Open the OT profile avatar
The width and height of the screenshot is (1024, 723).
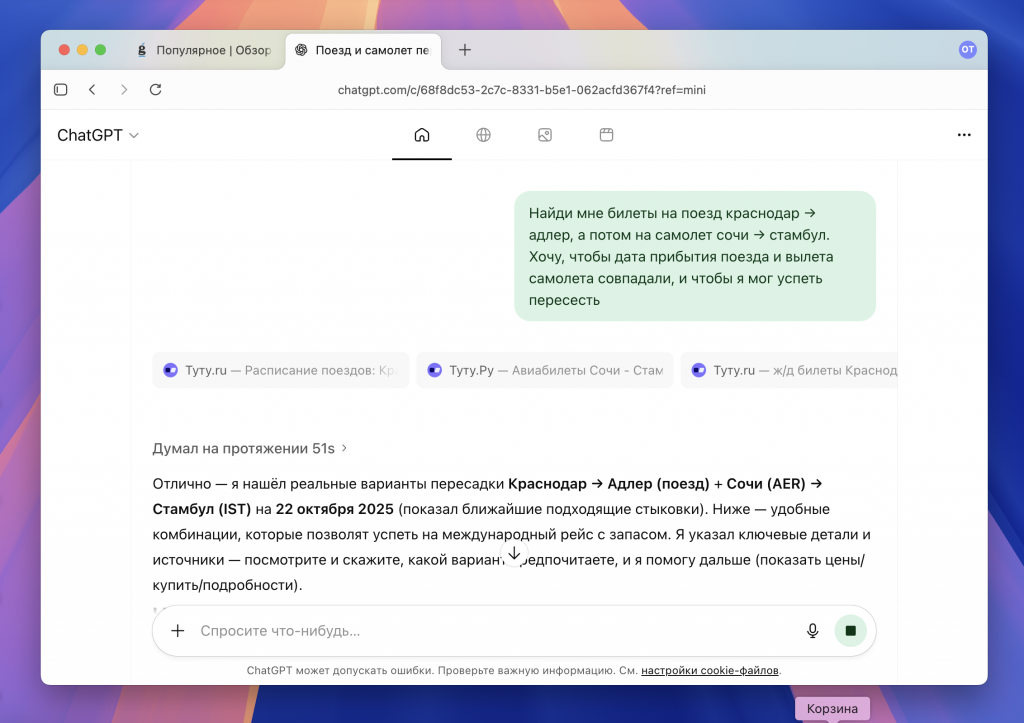967,50
